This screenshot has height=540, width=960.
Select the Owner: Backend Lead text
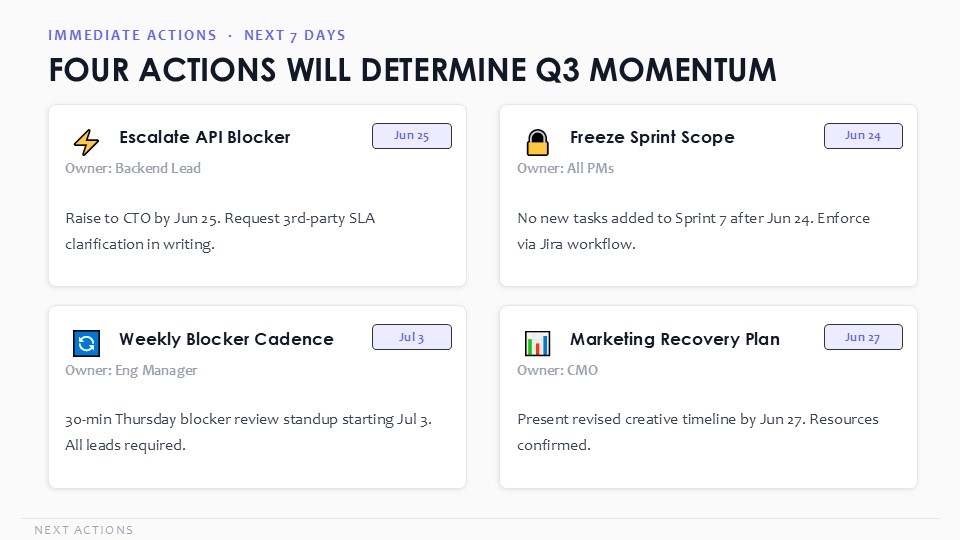click(x=133, y=168)
